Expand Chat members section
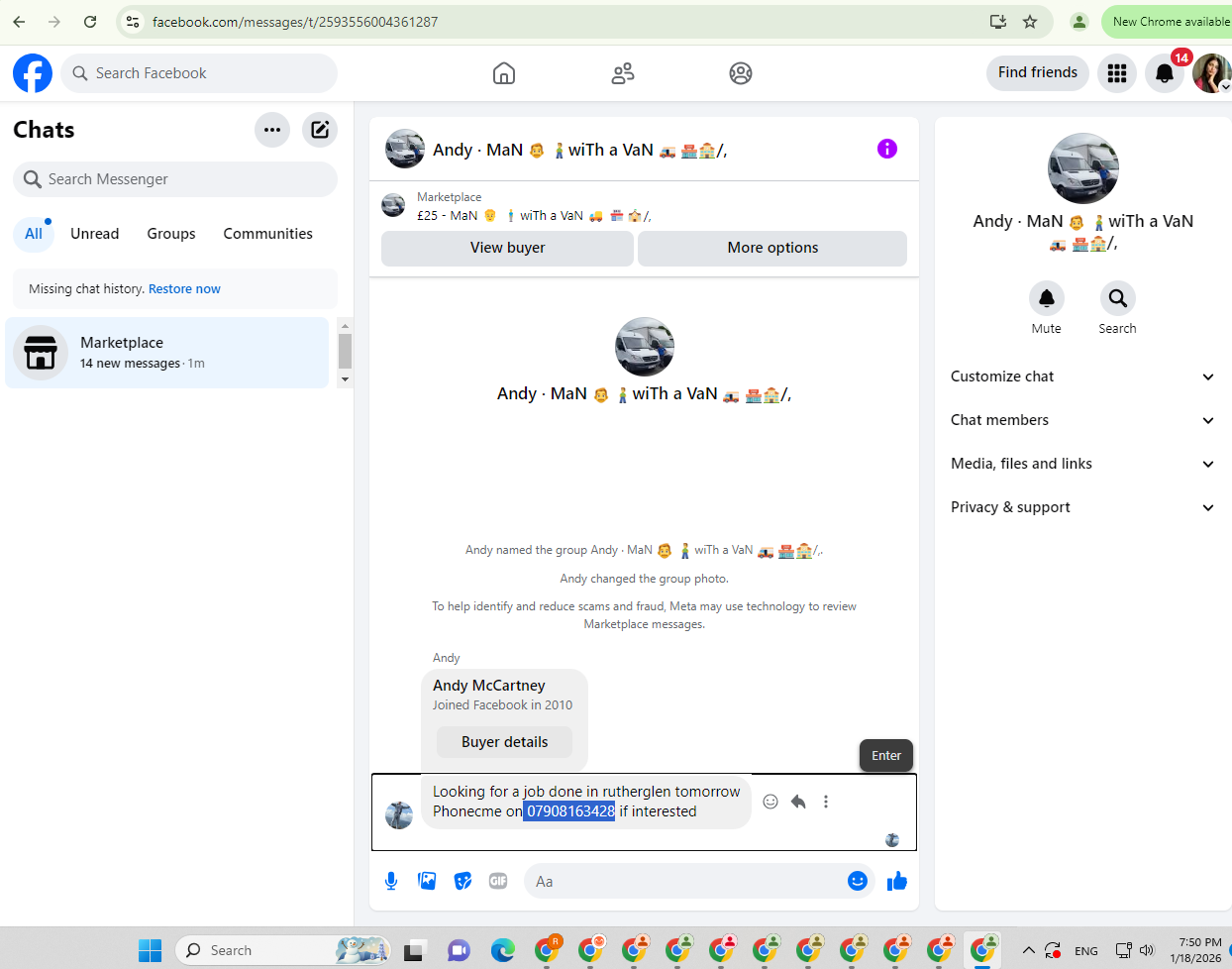This screenshot has height=969, width=1232. 1083,420
